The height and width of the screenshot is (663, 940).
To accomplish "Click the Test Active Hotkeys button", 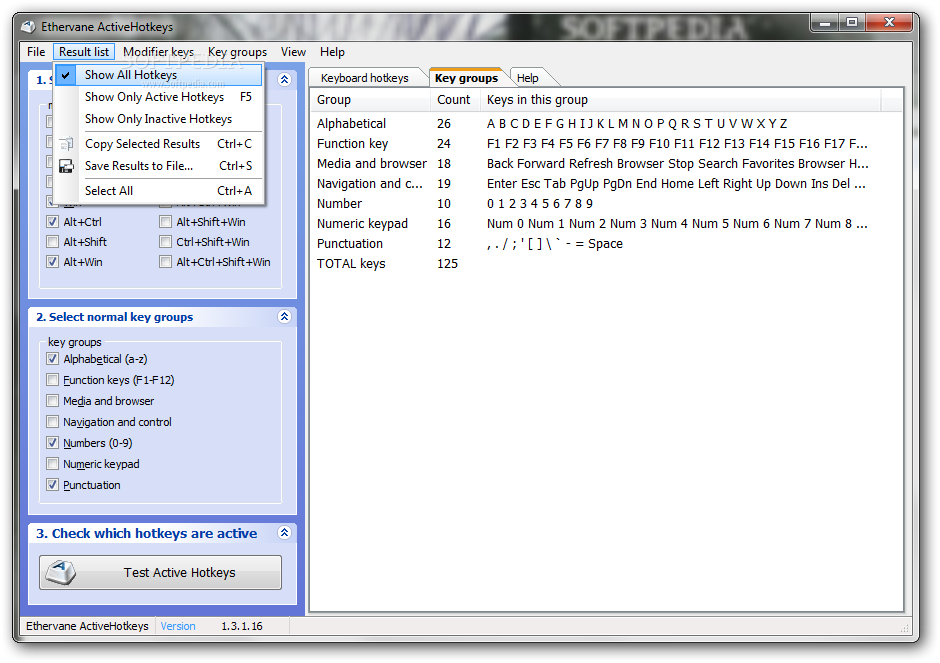I will click(x=161, y=572).
